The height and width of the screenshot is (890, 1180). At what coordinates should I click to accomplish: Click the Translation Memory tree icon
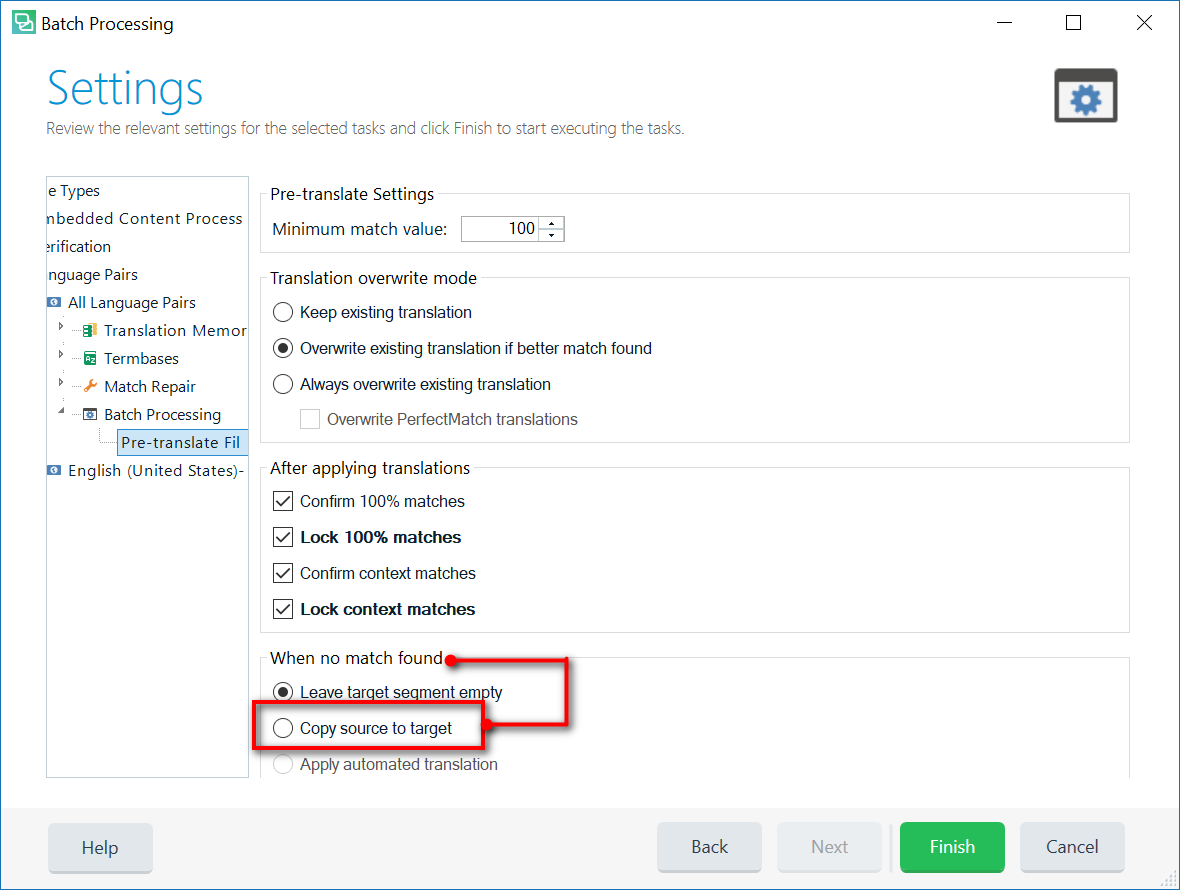(x=90, y=330)
